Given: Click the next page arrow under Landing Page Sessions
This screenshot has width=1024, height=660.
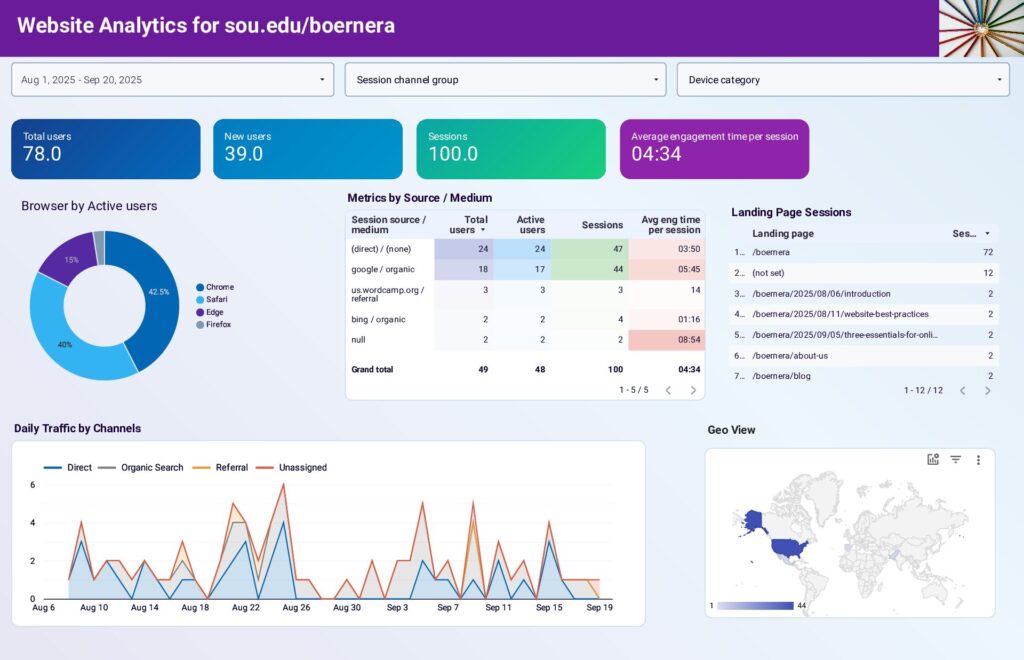Looking at the screenshot, I should pyautogui.click(x=986, y=391).
